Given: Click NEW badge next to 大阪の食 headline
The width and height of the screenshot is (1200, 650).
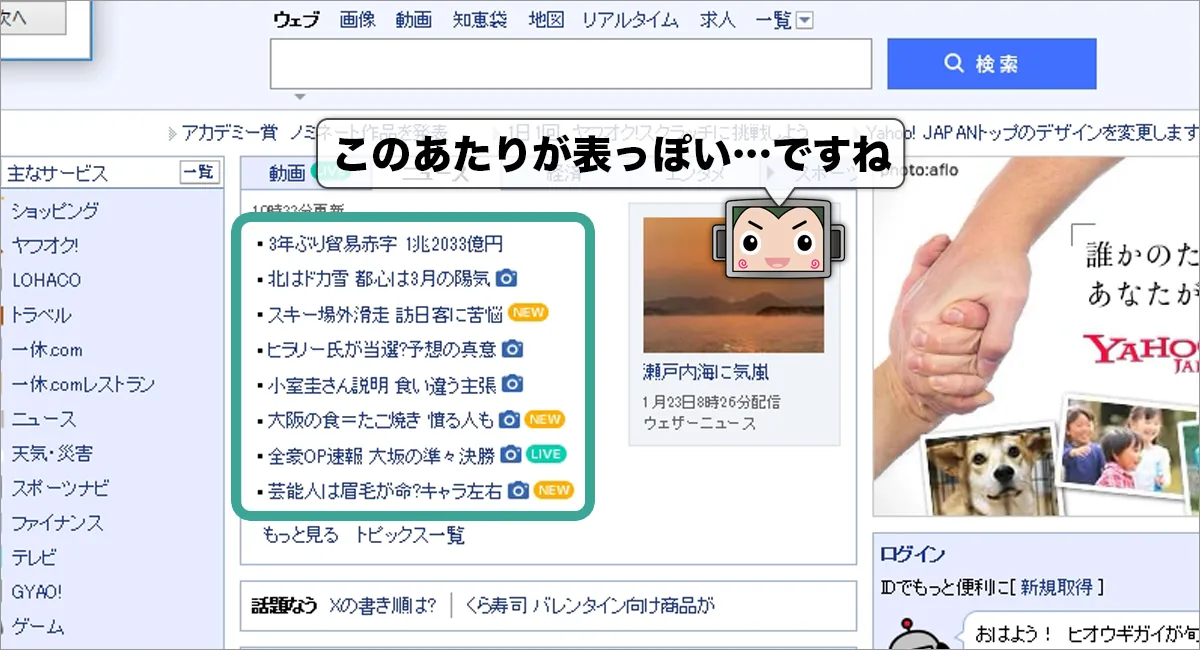Looking at the screenshot, I should (545, 419).
